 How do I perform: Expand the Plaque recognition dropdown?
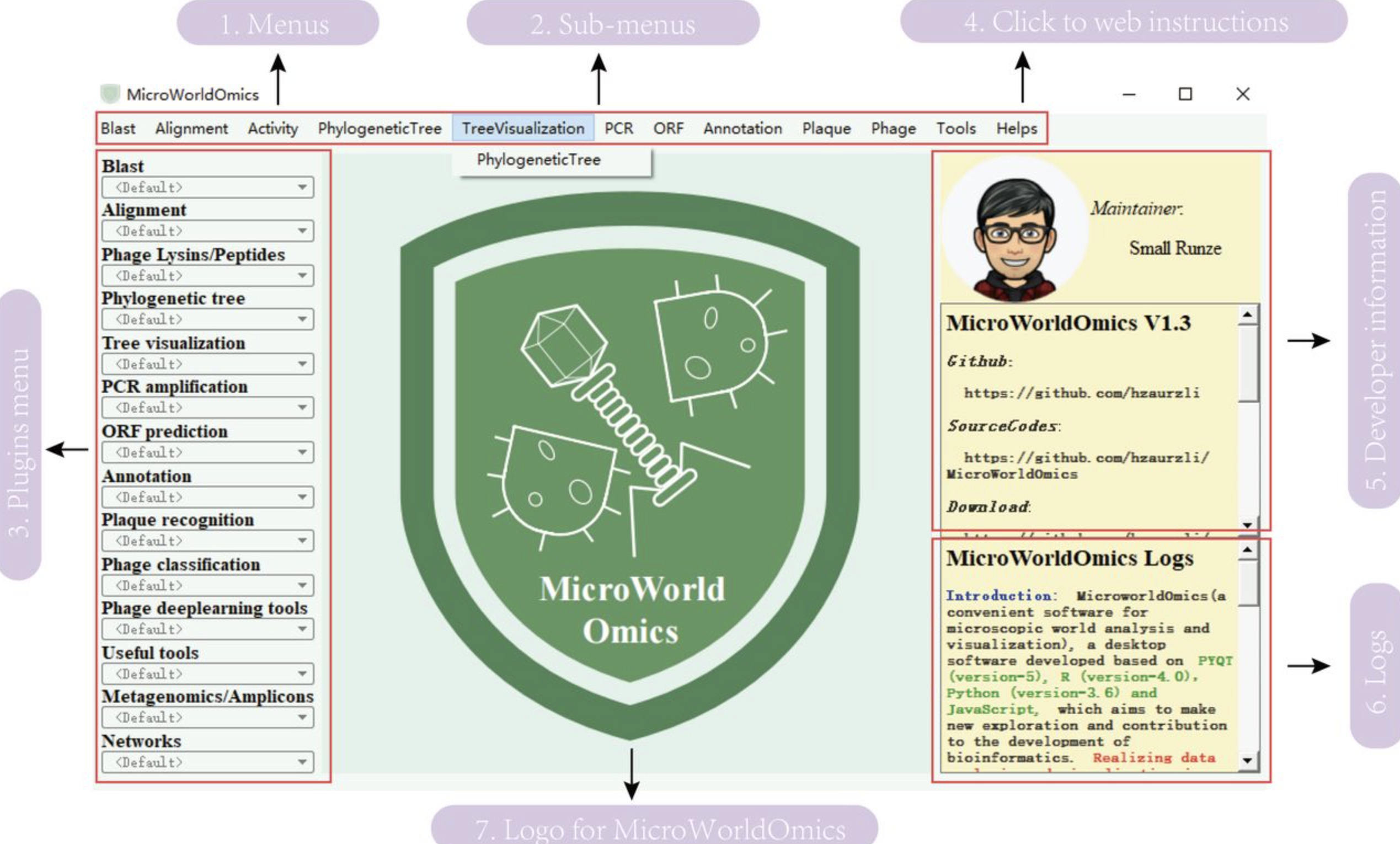click(207, 541)
